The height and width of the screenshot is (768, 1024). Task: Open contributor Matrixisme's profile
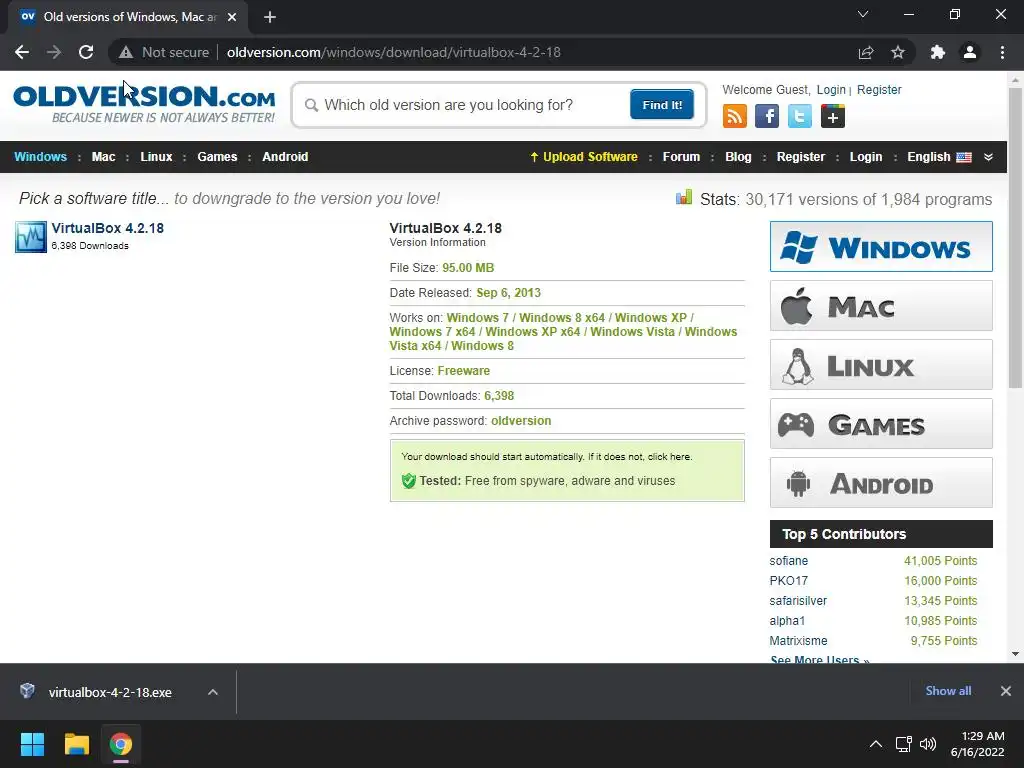798,641
